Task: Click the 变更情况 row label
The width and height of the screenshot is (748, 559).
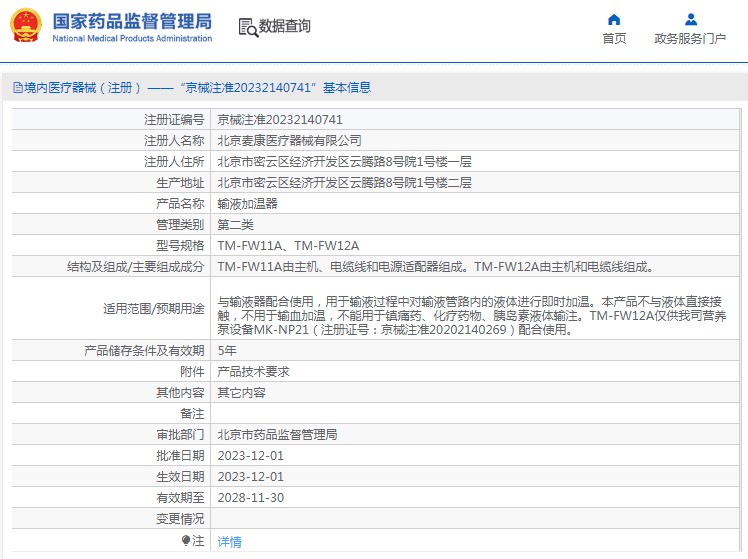Action: pos(180,518)
